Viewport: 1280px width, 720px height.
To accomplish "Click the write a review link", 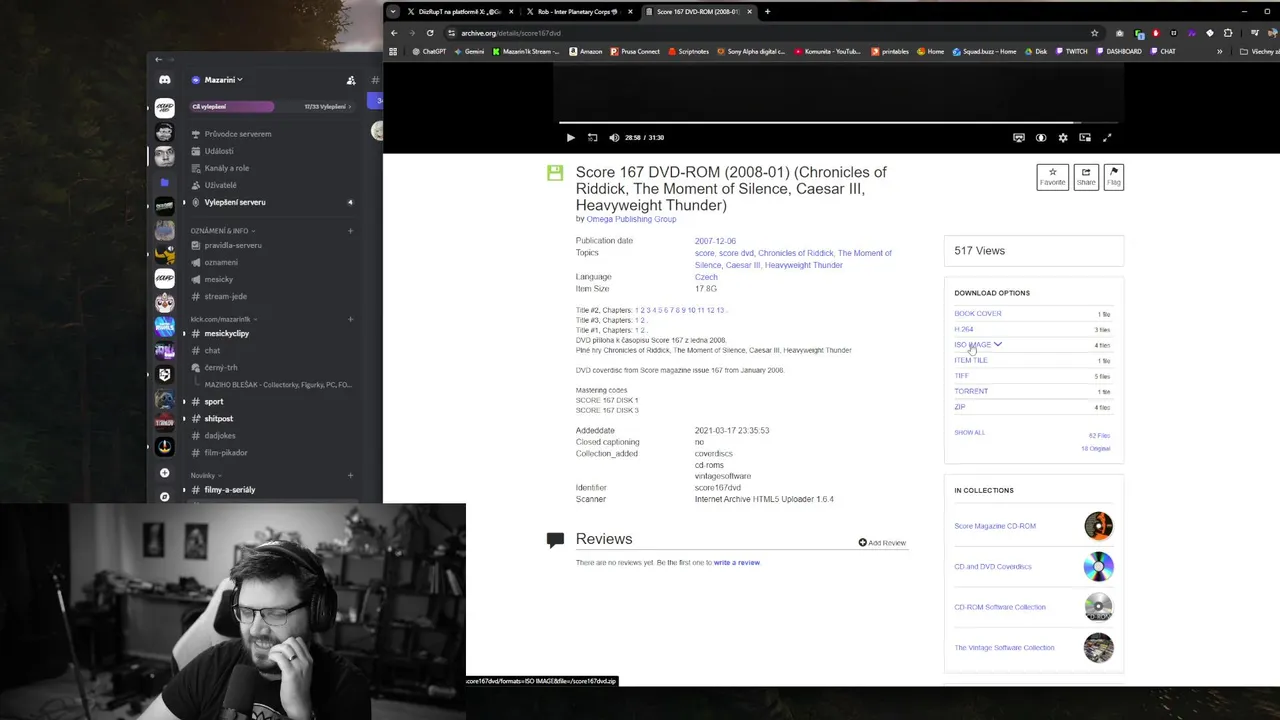I will [737, 563].
